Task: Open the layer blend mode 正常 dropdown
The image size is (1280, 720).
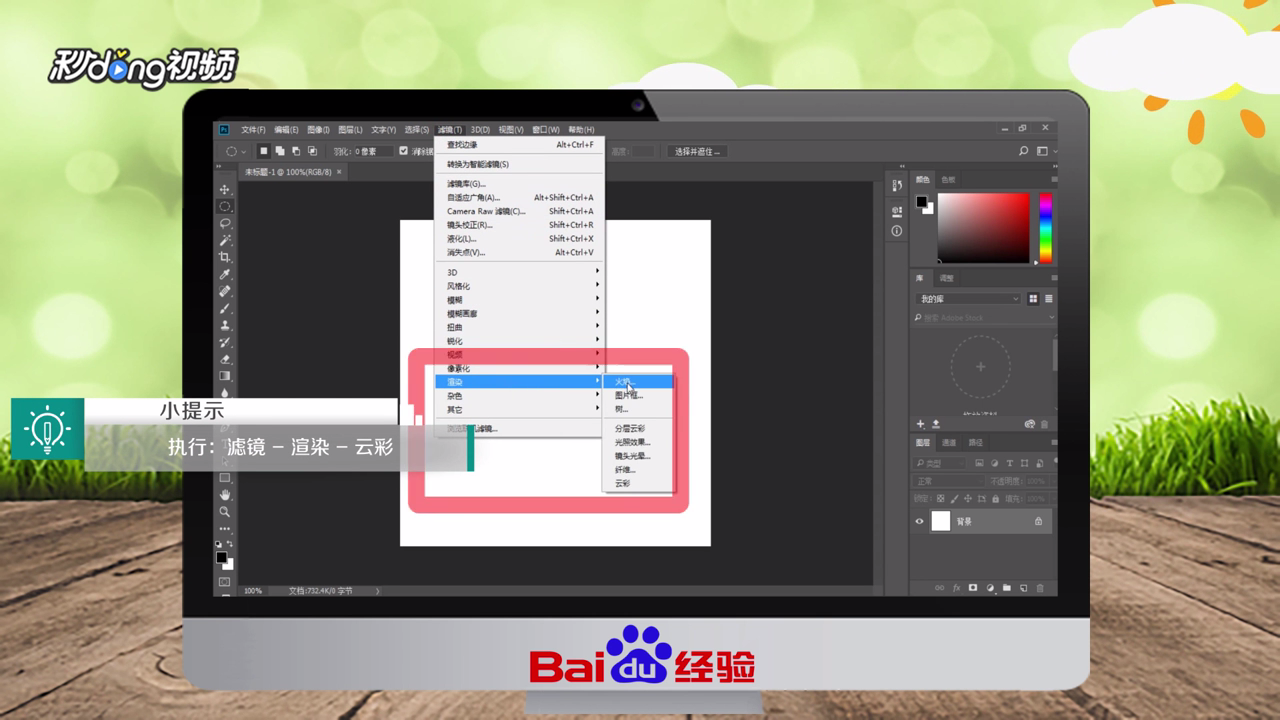Action: [949, 481]
